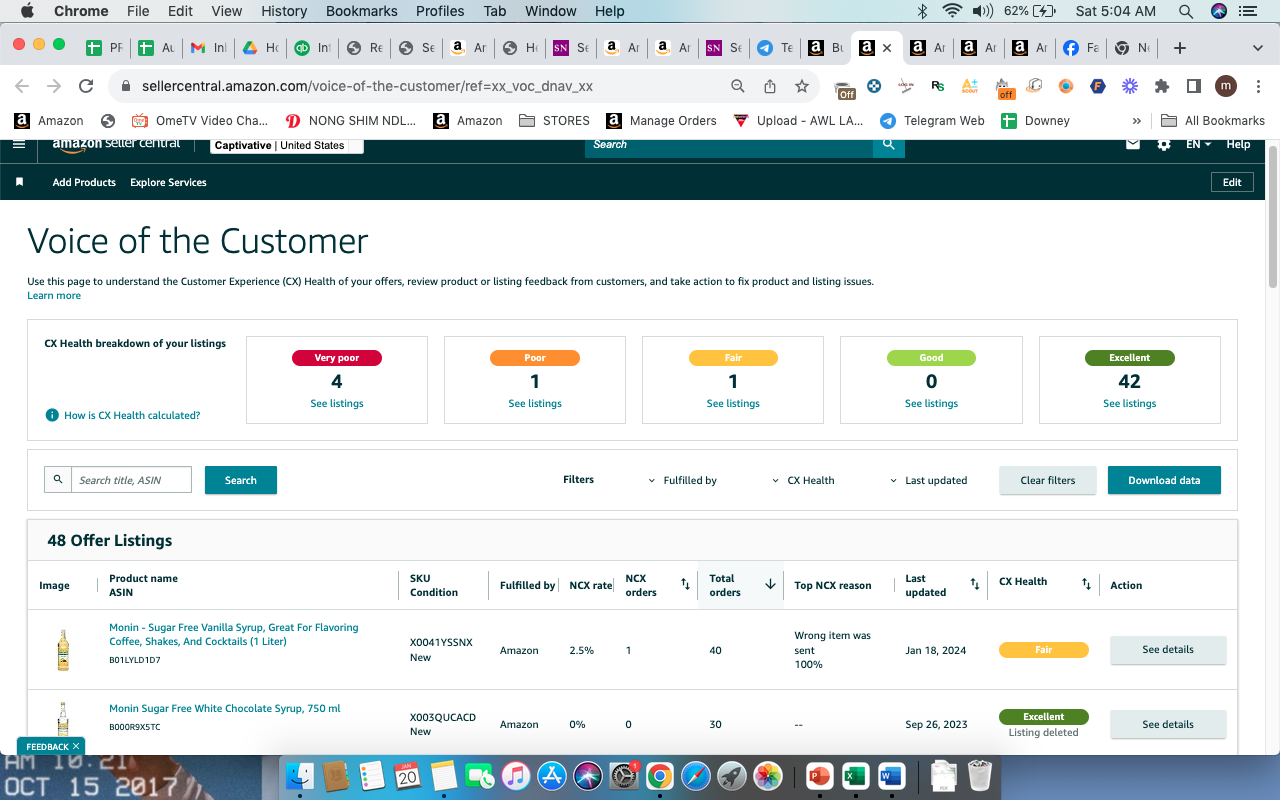Click the Search title, ASIN input field
The height and width of the screenshot is (800, 1280).
click(x=131, y=480)
